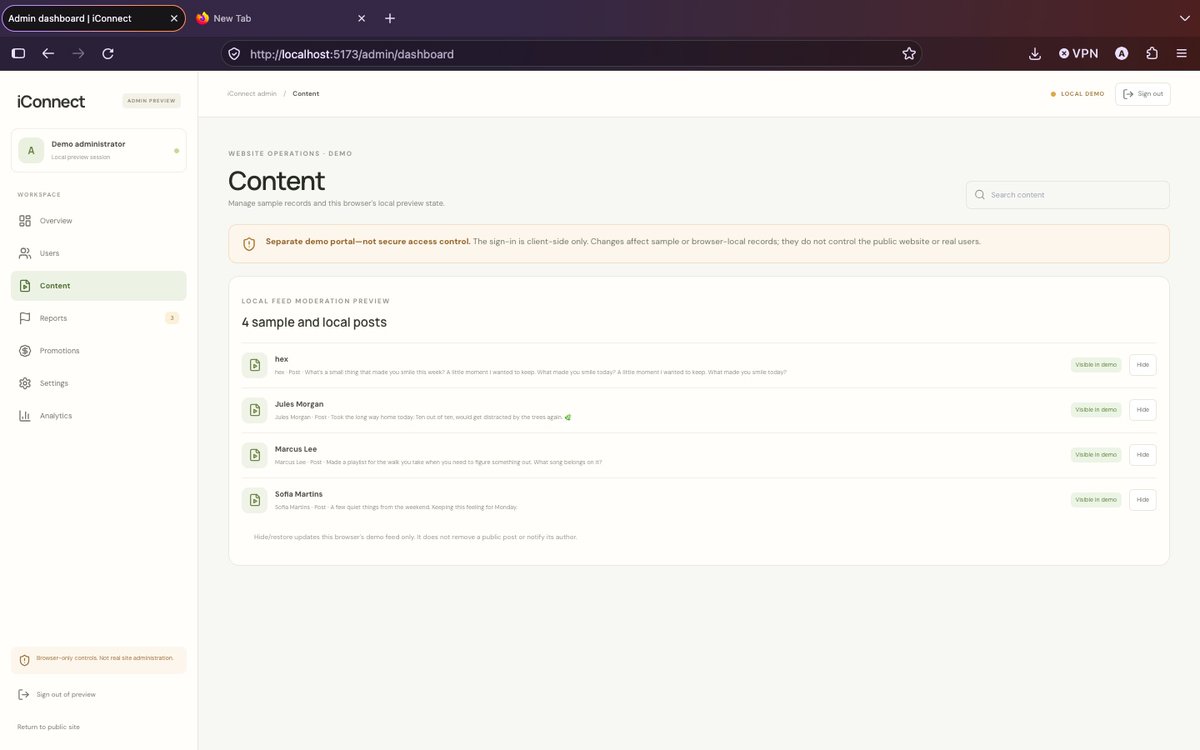Reload the page
This screenshot has height=750, width=1200.
pyautogui.click(x=108, y=54)
